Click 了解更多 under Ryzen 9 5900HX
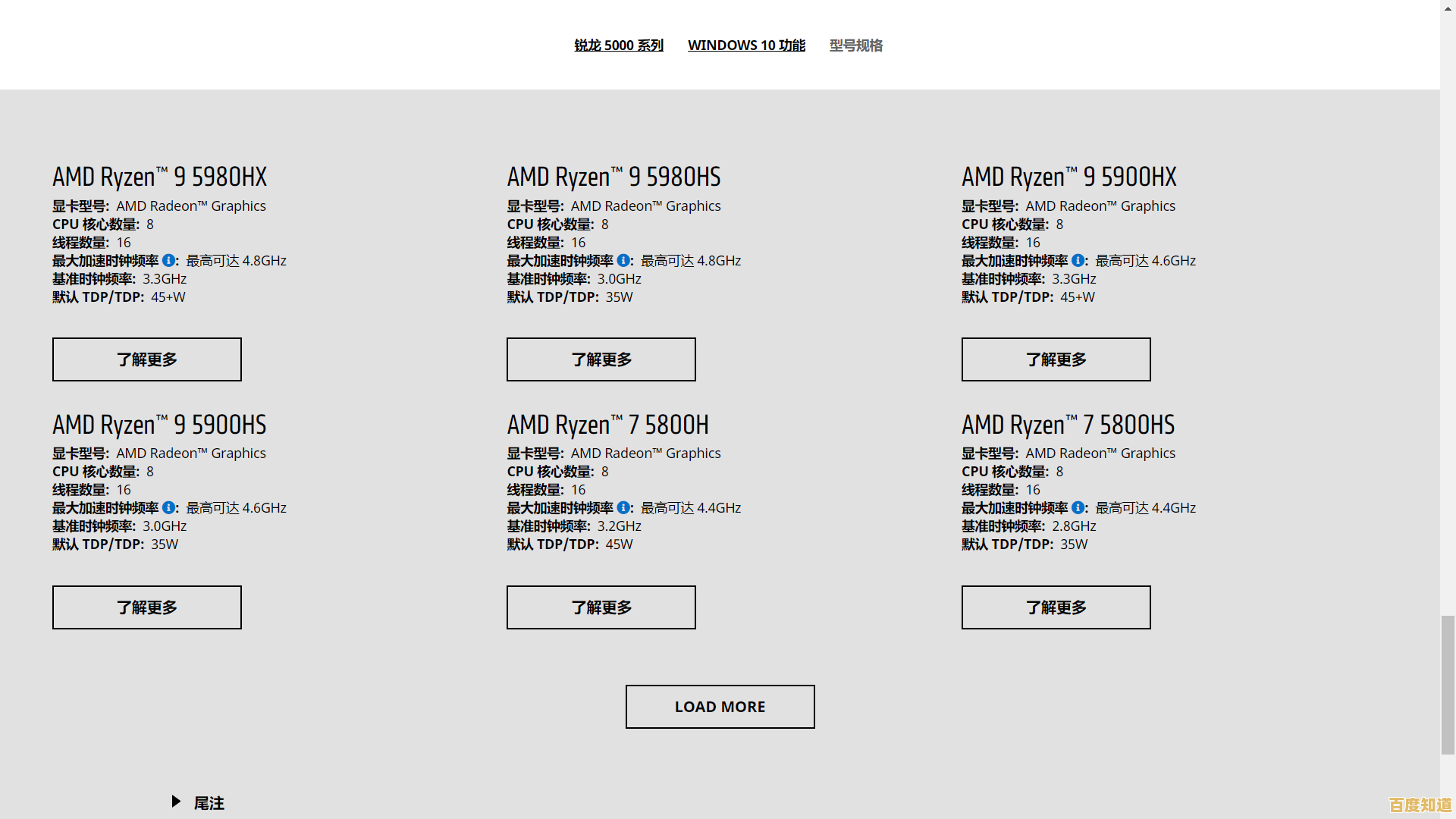Viewport: 1456px width, 819px height. tap(1056, 359)
